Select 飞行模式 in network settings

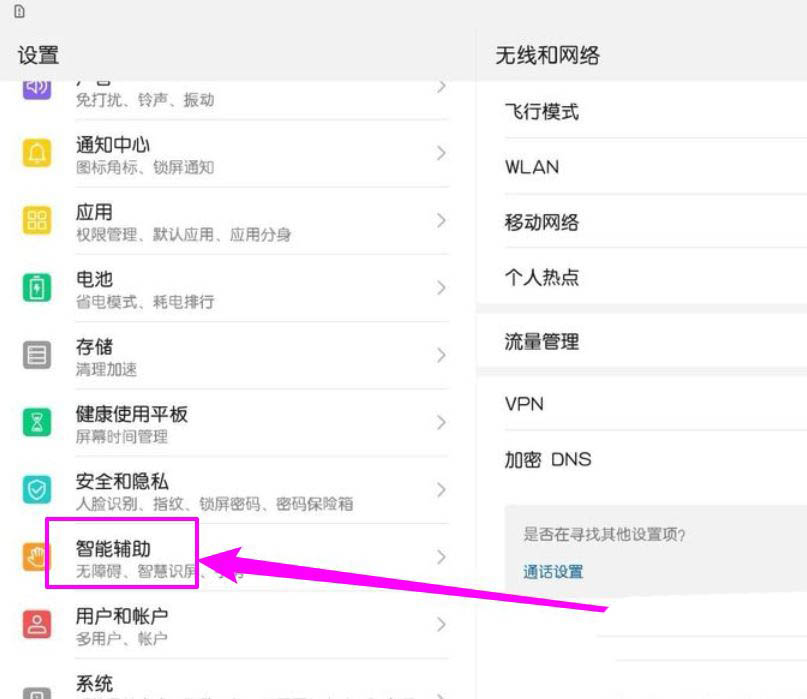click(x=541, y=112)
